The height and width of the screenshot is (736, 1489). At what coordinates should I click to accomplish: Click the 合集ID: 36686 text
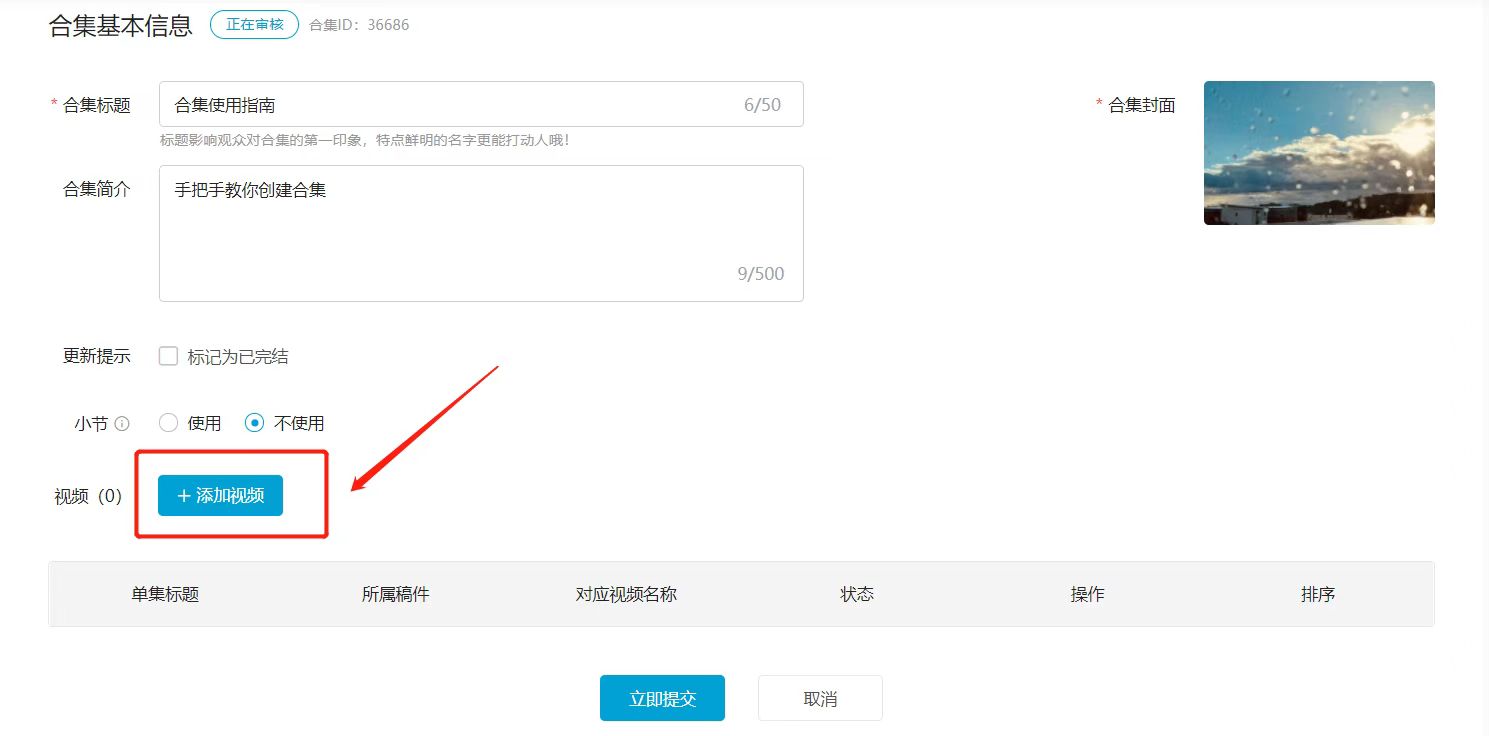(x=359, y=25)
